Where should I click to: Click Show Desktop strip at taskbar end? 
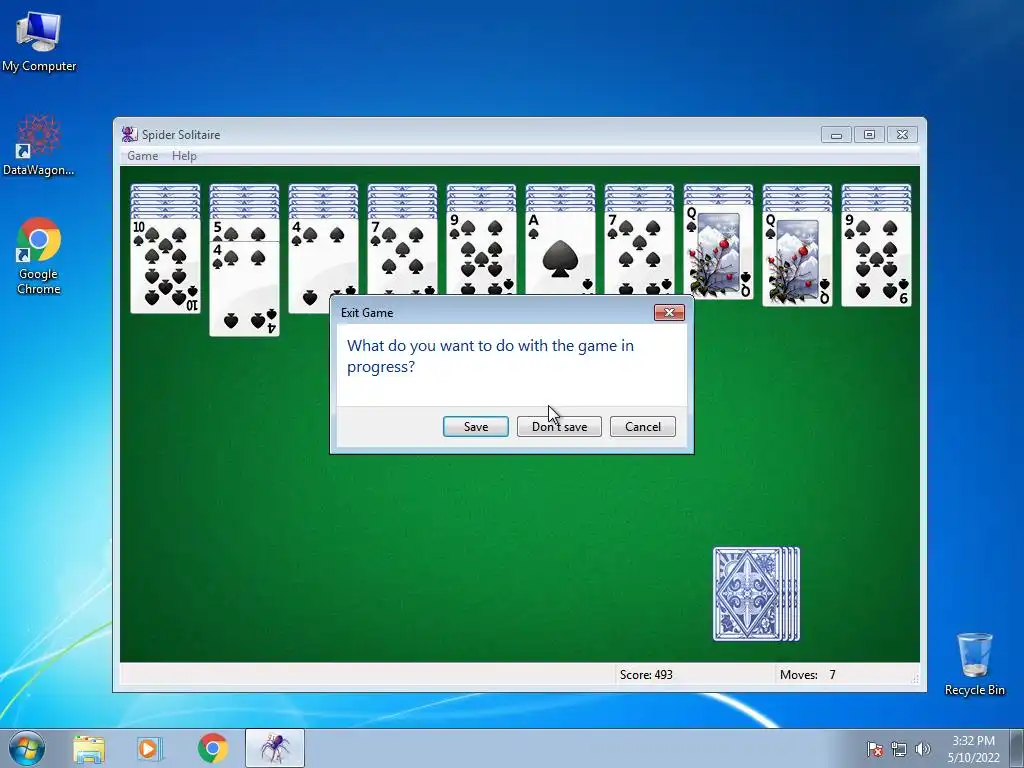point(1017,748)
